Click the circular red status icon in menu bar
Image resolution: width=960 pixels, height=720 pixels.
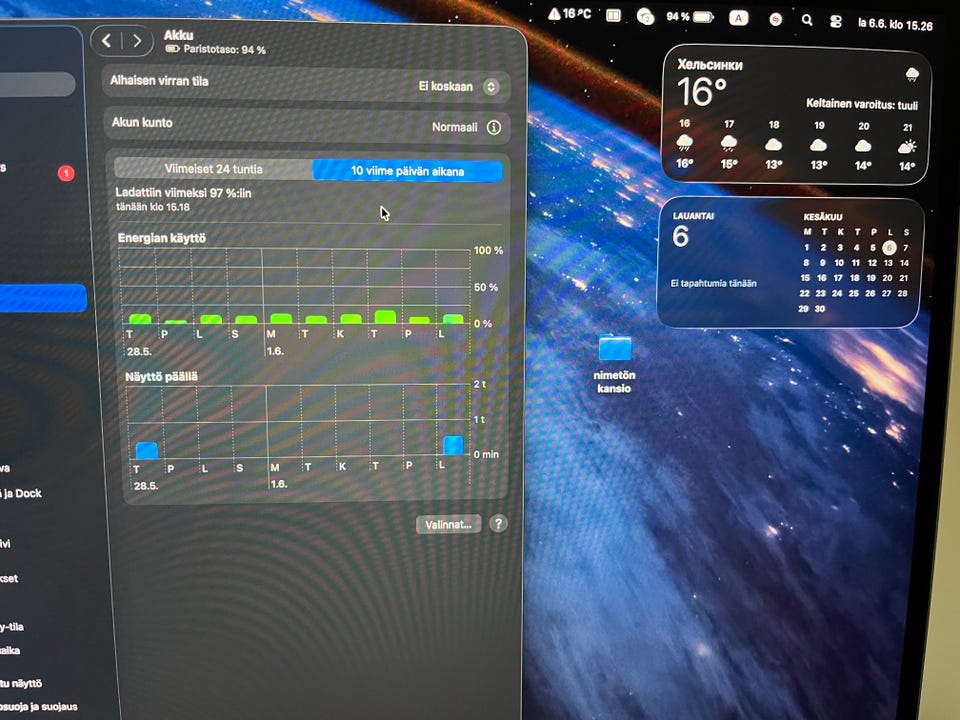click(x=775, y=19)
